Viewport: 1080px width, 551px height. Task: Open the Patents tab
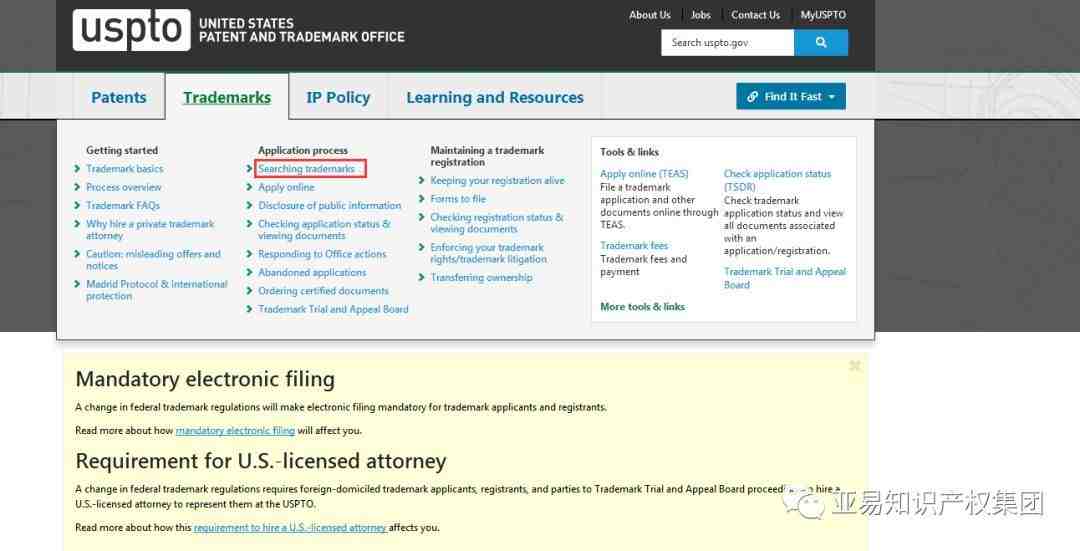[118, 97]
